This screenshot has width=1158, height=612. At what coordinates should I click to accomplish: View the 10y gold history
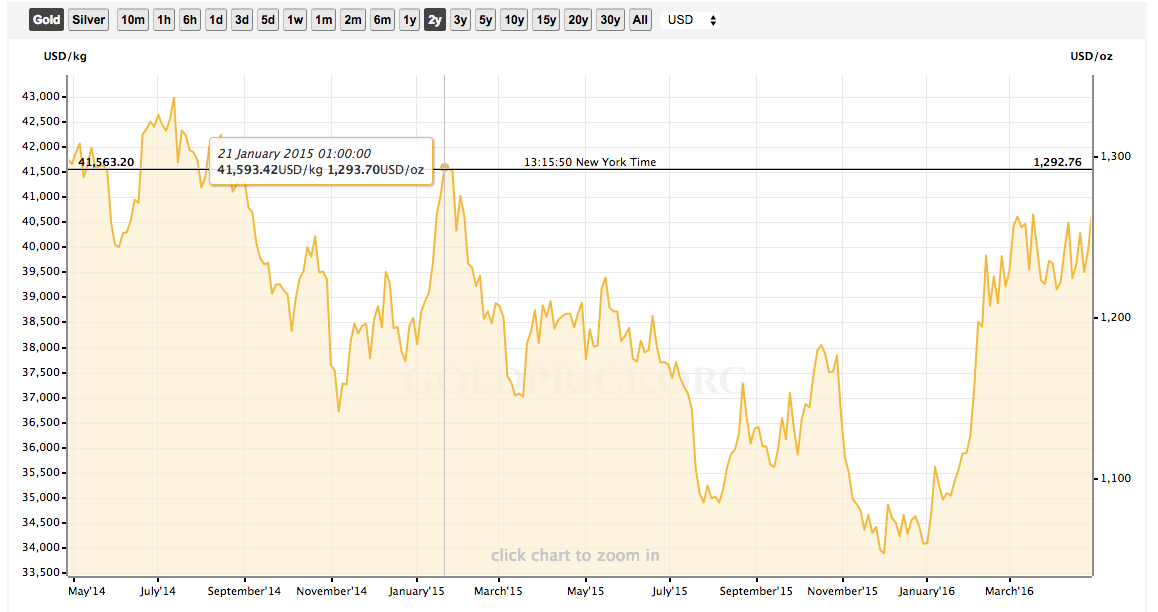click(515, 20)
